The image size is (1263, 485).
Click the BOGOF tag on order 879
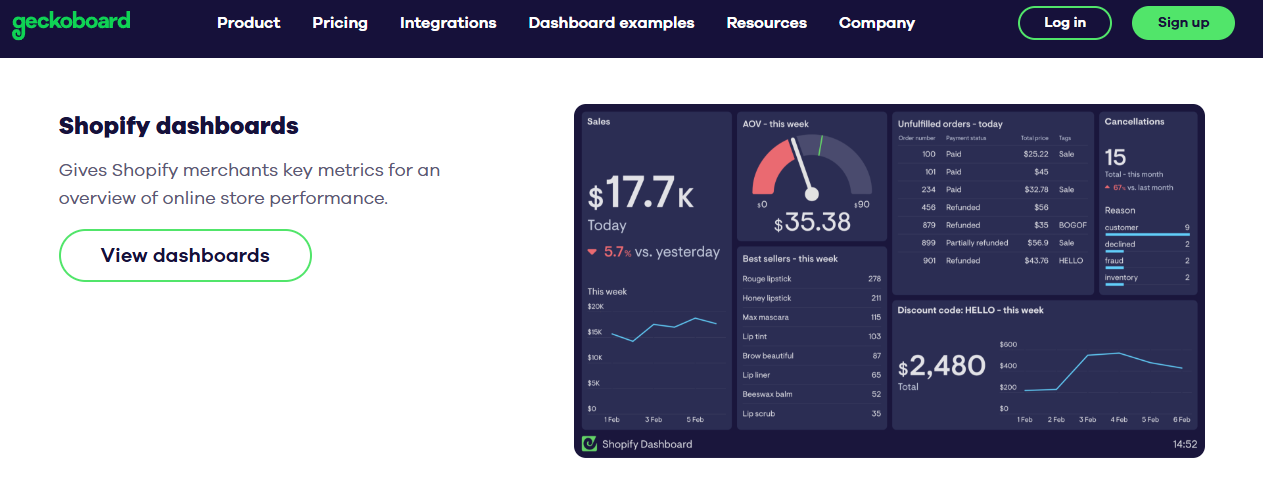coord(1072,225)
